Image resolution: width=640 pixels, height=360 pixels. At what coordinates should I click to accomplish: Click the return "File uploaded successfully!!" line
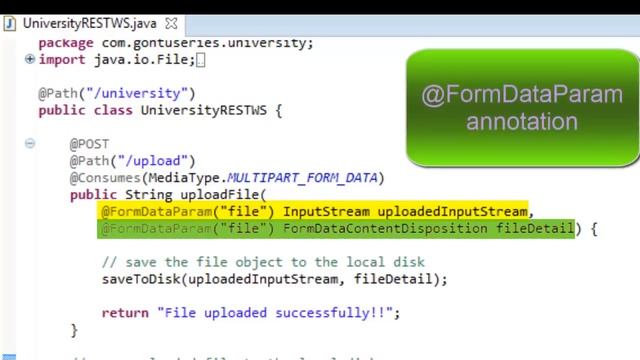251,313
